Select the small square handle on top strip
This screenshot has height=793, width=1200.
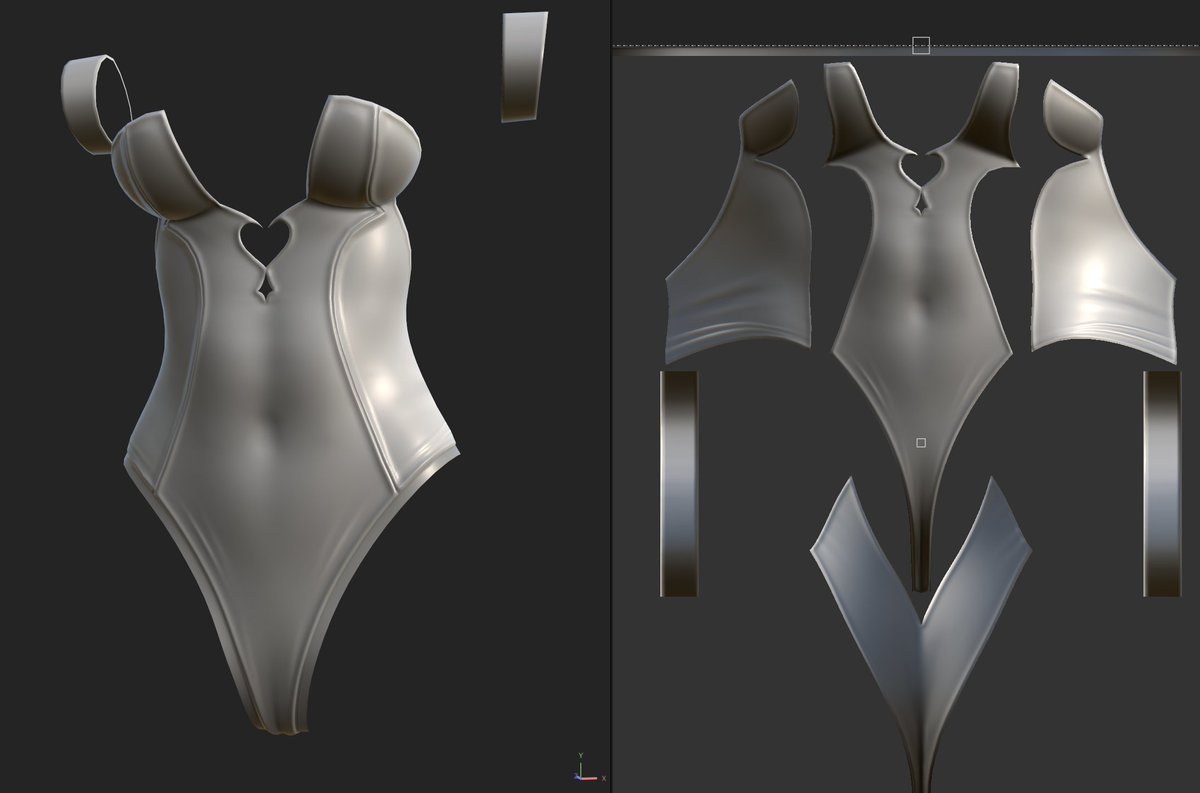[x=921, y=45]
